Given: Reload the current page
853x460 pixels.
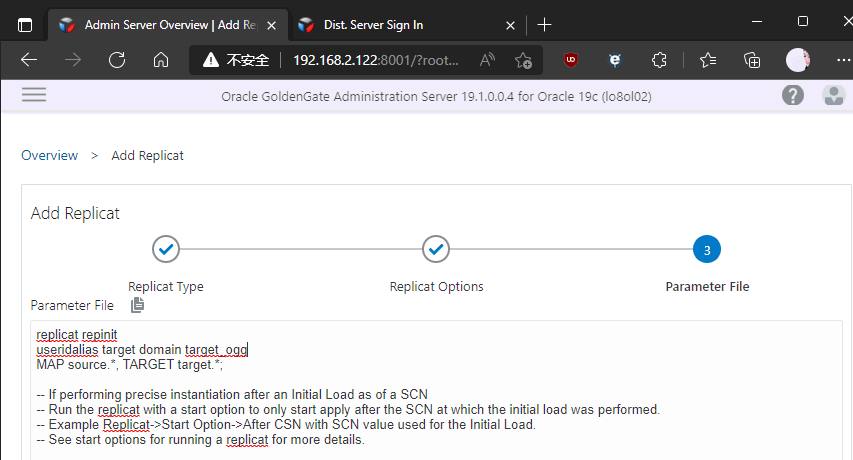Looking at the screenshot, I should click(117, 60).
